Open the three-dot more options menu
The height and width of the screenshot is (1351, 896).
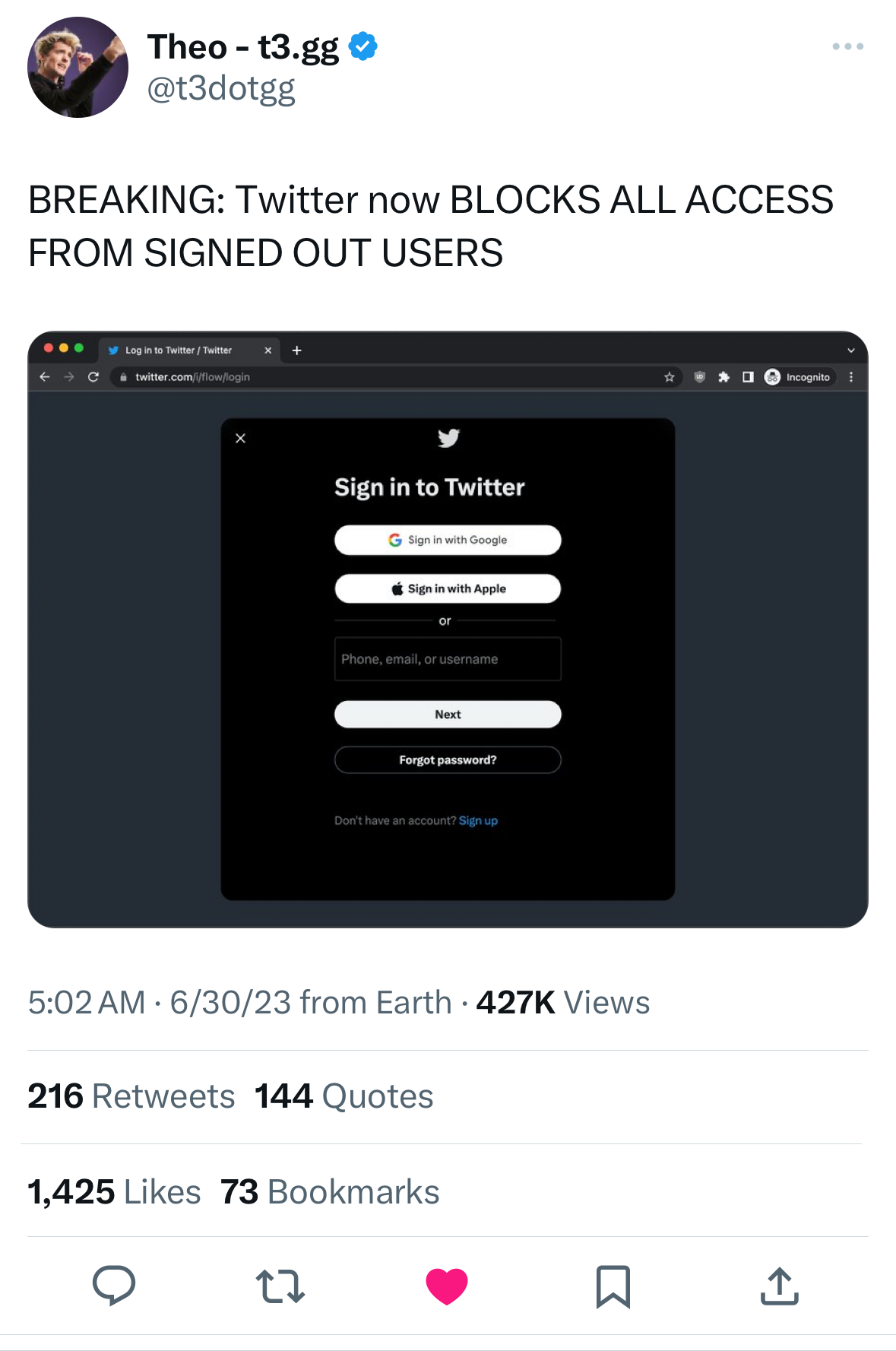(x=847, y=46)
